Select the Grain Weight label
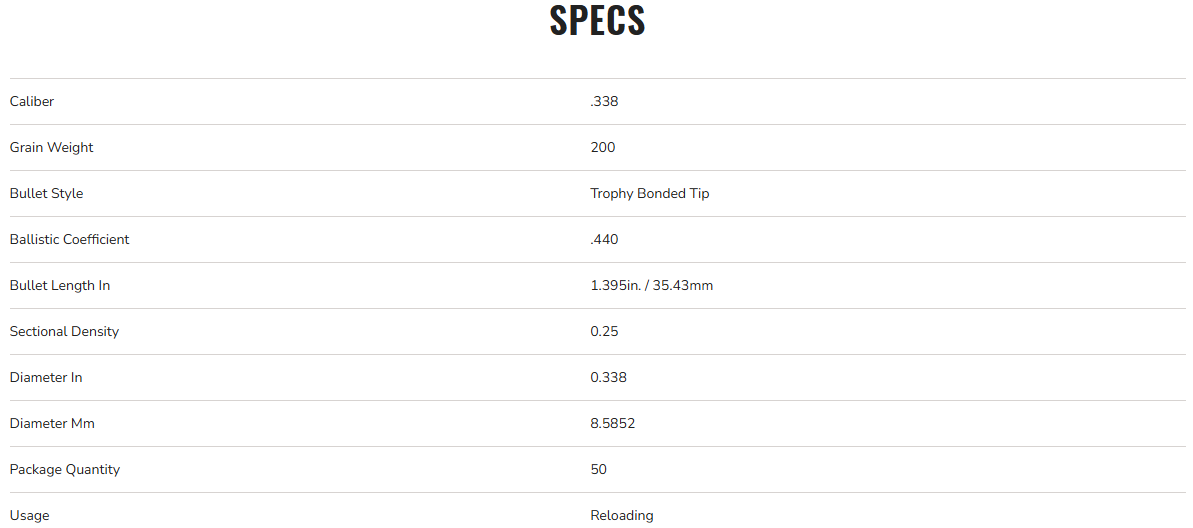Viewport: 1193px width, 528px height. tap(51, 147)
